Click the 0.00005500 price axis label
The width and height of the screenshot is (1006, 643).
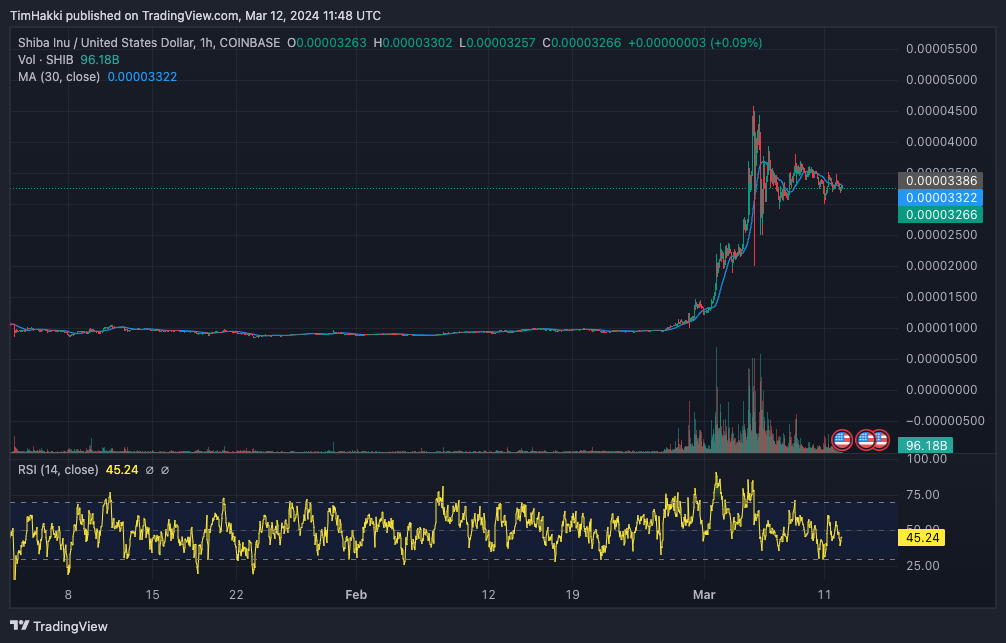[x=941, y=49]
